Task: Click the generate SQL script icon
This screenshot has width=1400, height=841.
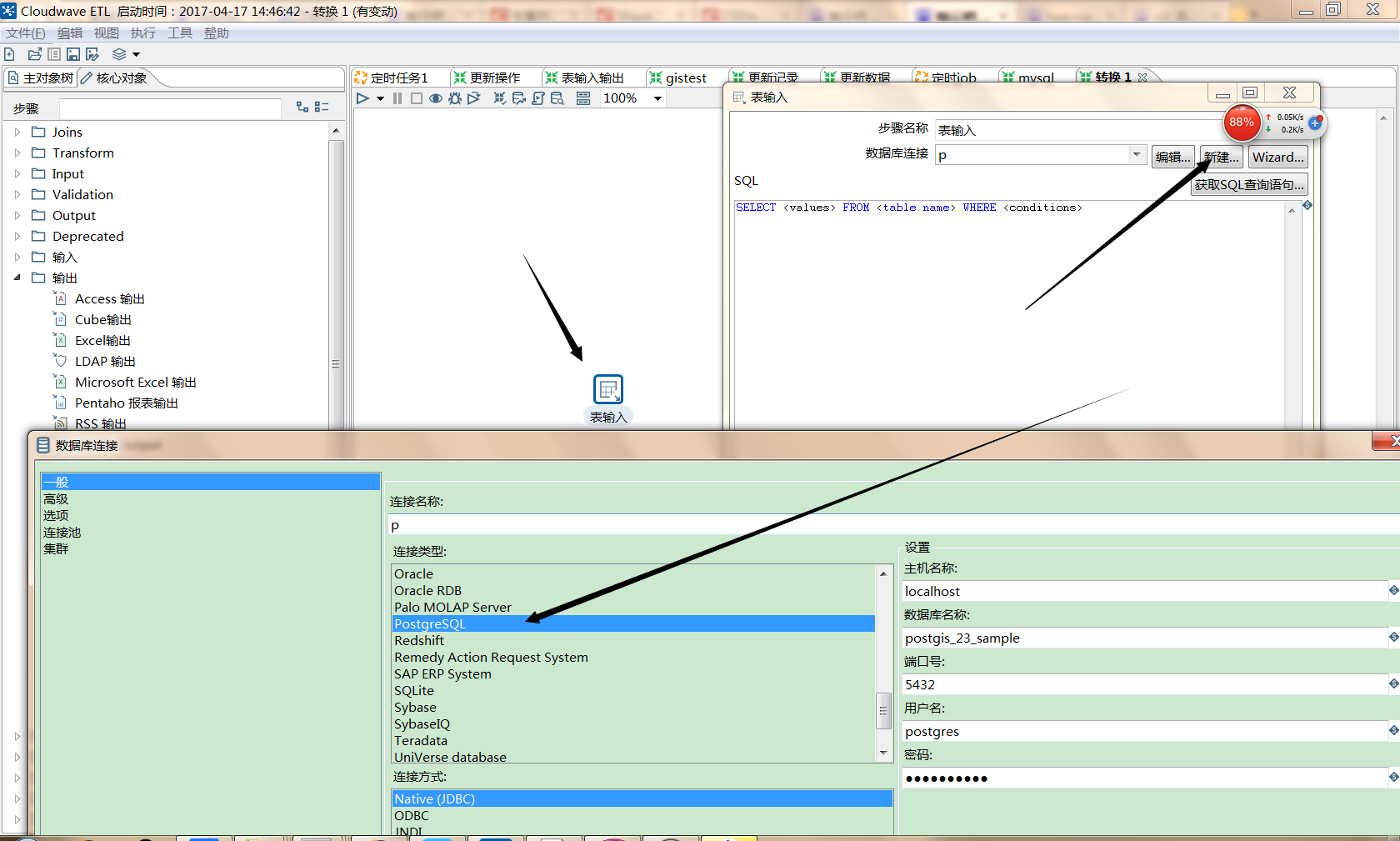Action: [537, 98]
